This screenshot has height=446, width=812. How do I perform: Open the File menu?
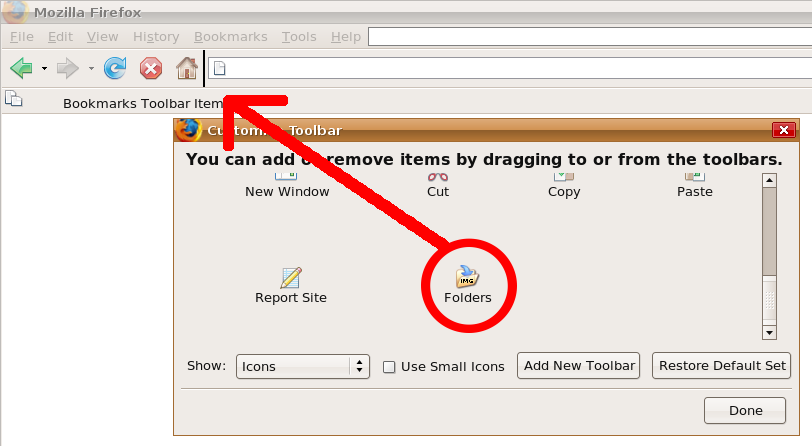pos(22,37)
